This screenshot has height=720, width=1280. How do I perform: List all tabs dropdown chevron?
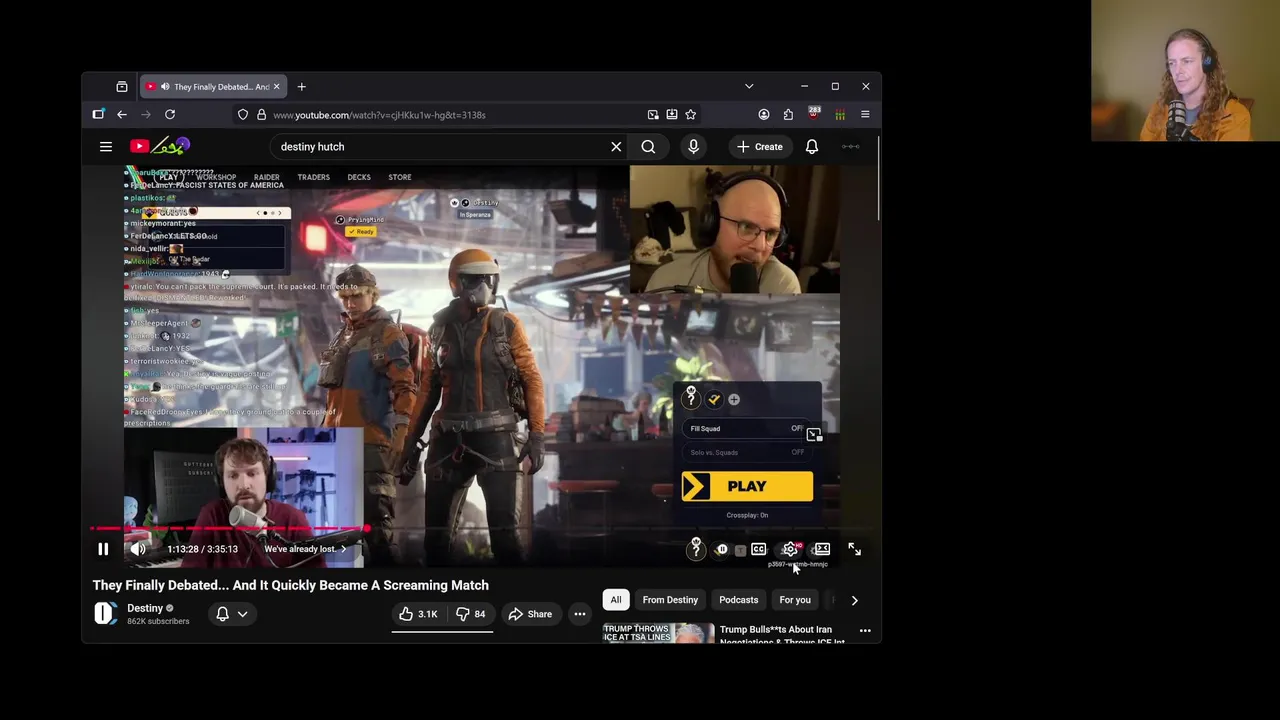(749, 87)
